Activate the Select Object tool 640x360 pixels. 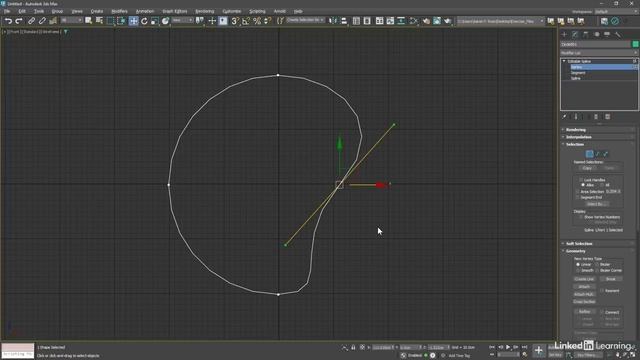pyautogui.click(x=89, y=21)
